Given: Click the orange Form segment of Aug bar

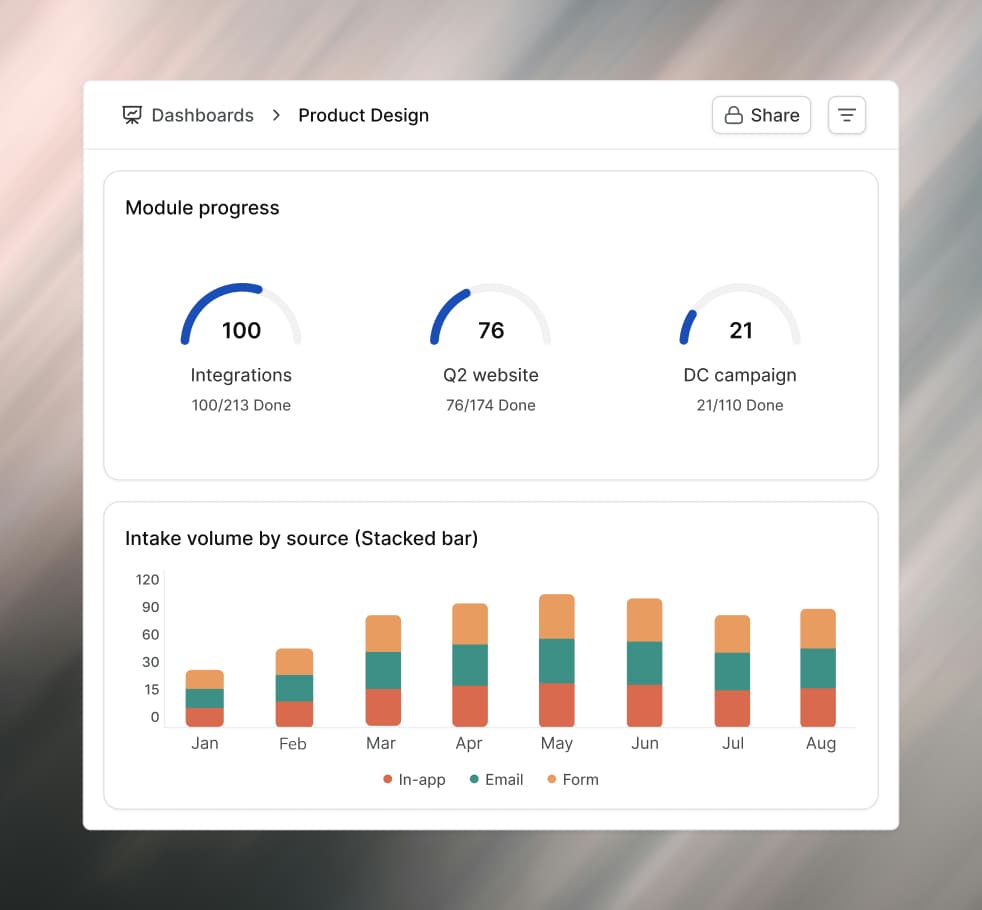Looking at the screenshot, I should 818,629.
